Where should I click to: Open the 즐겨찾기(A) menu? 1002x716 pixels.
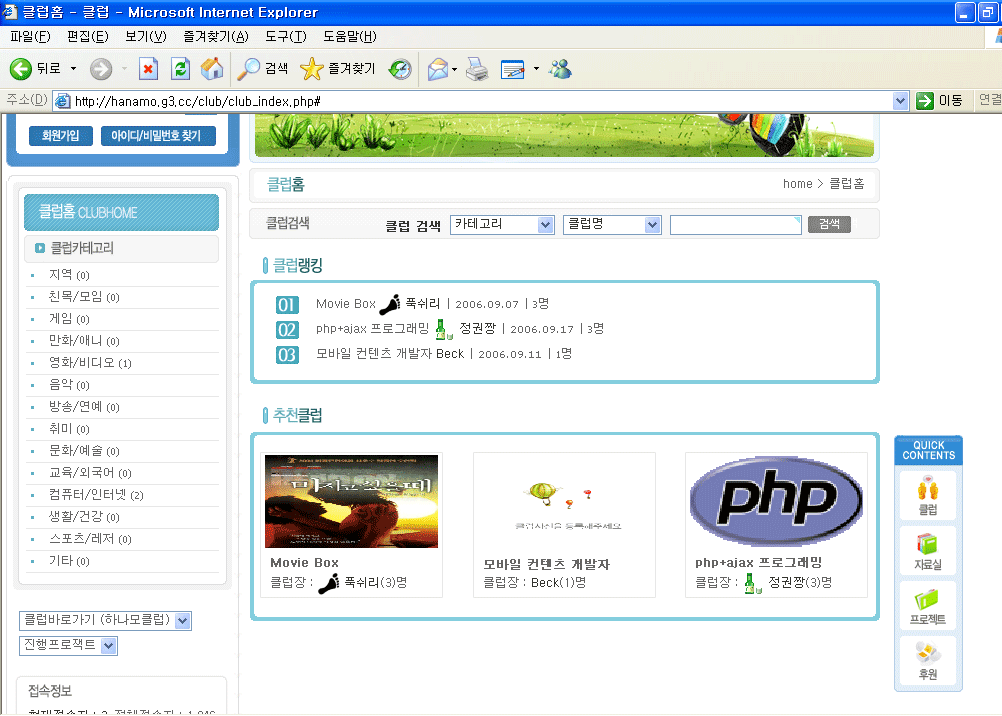pos(215,37)
